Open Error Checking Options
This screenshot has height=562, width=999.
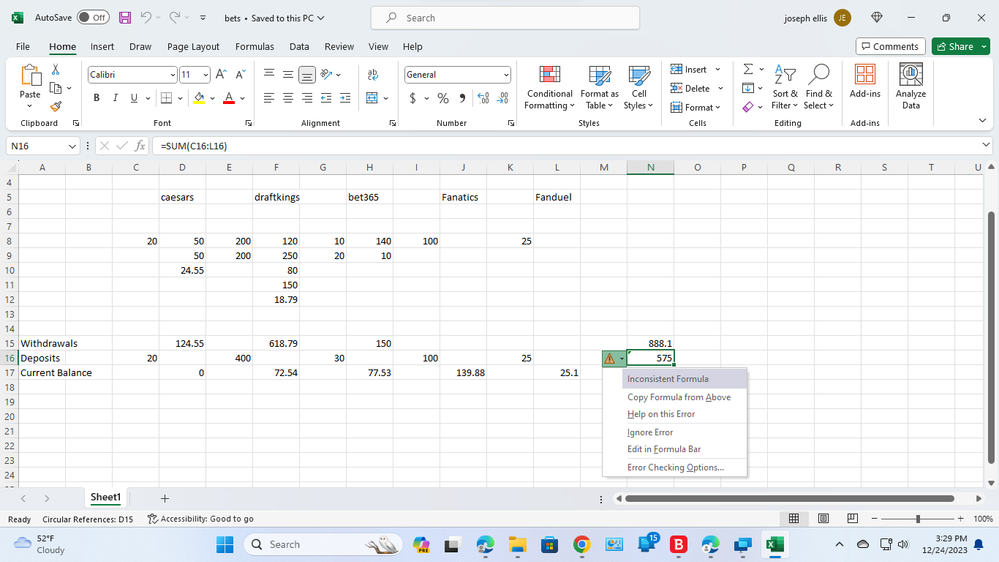click(x=675, y=468)
